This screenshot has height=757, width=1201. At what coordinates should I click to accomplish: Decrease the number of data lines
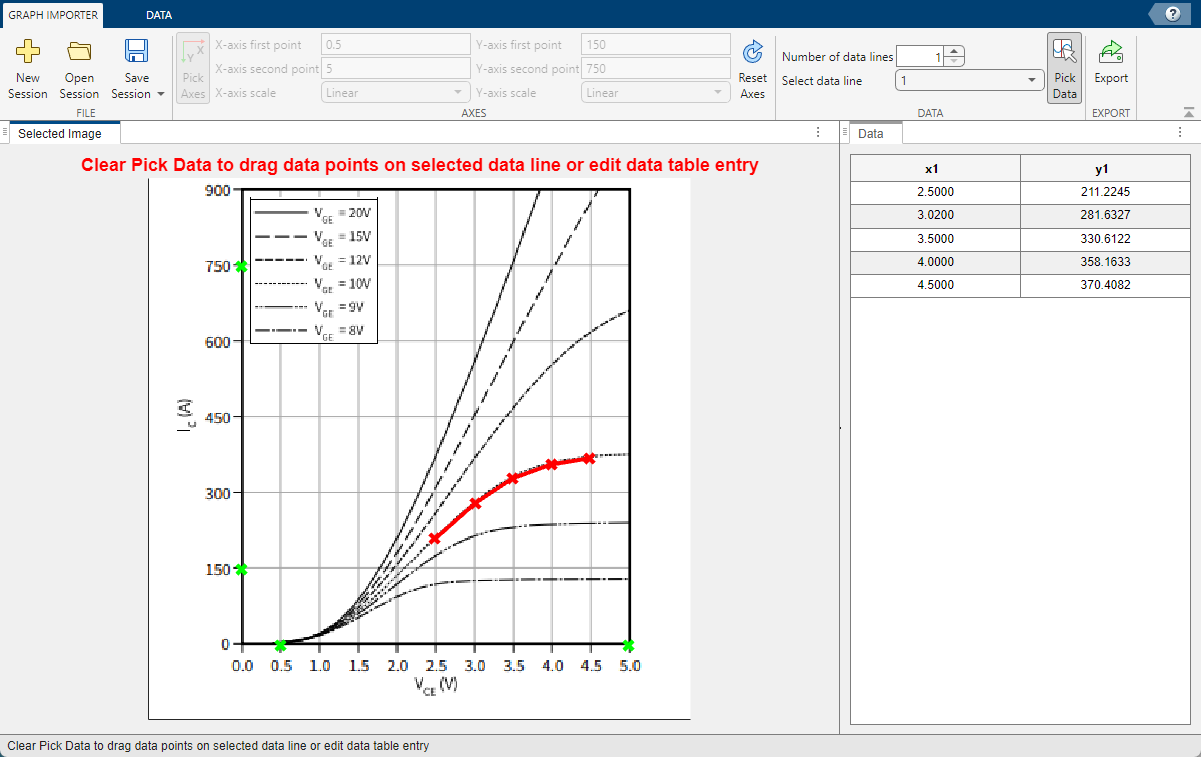[954, 61]
